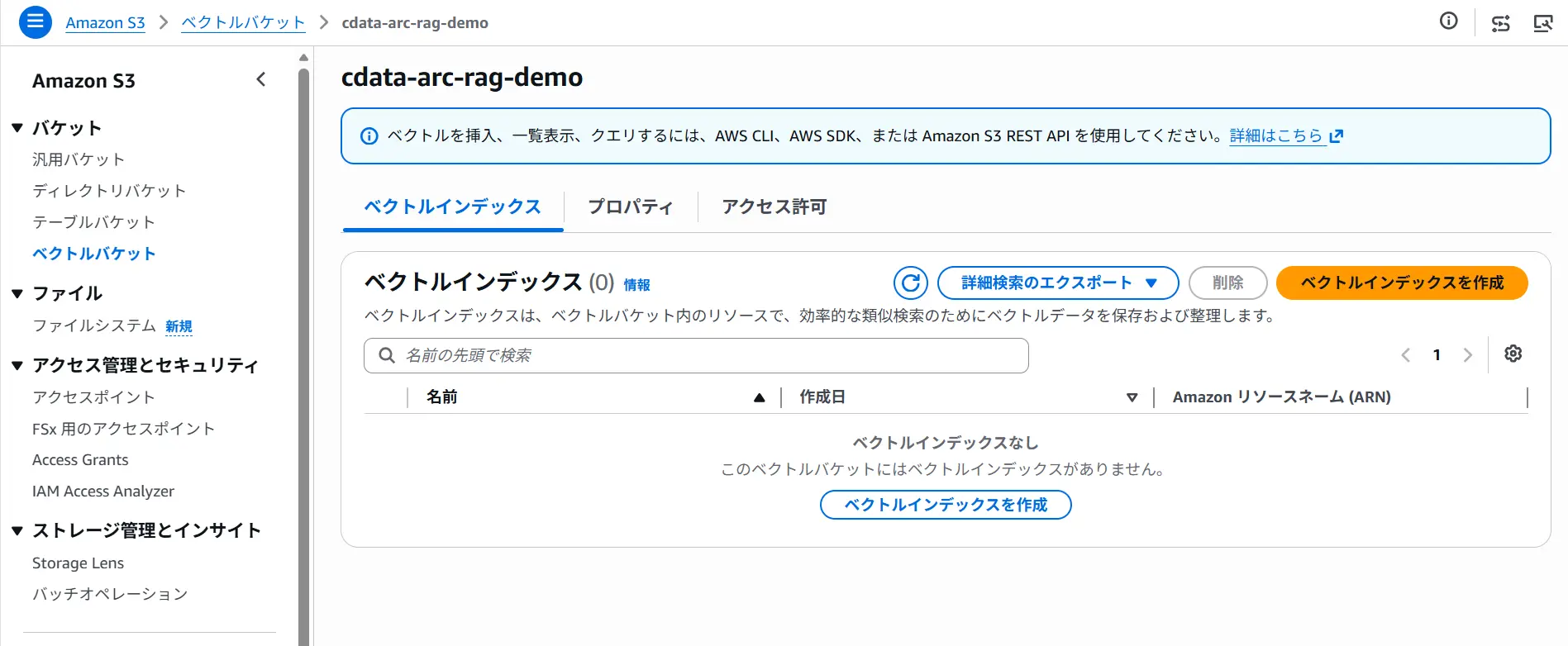Refresh the vector index list
Screen dimensions: 1568x646
click(910, 283)
